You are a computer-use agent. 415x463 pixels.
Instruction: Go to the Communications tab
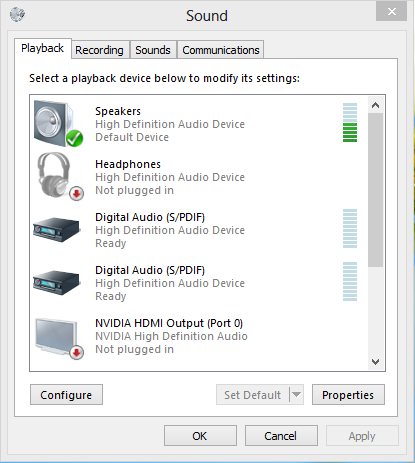(x=221, y=50)
